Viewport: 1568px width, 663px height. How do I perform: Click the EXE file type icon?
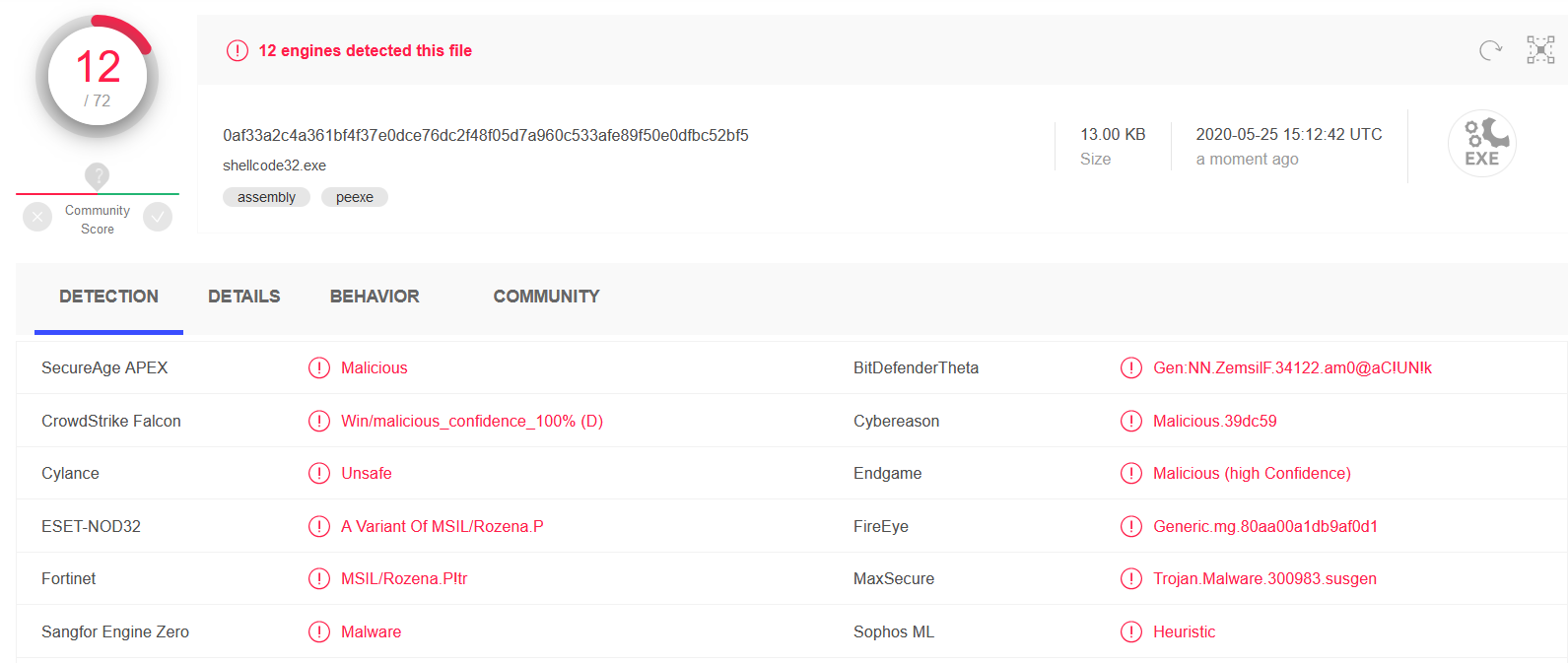1481,144
